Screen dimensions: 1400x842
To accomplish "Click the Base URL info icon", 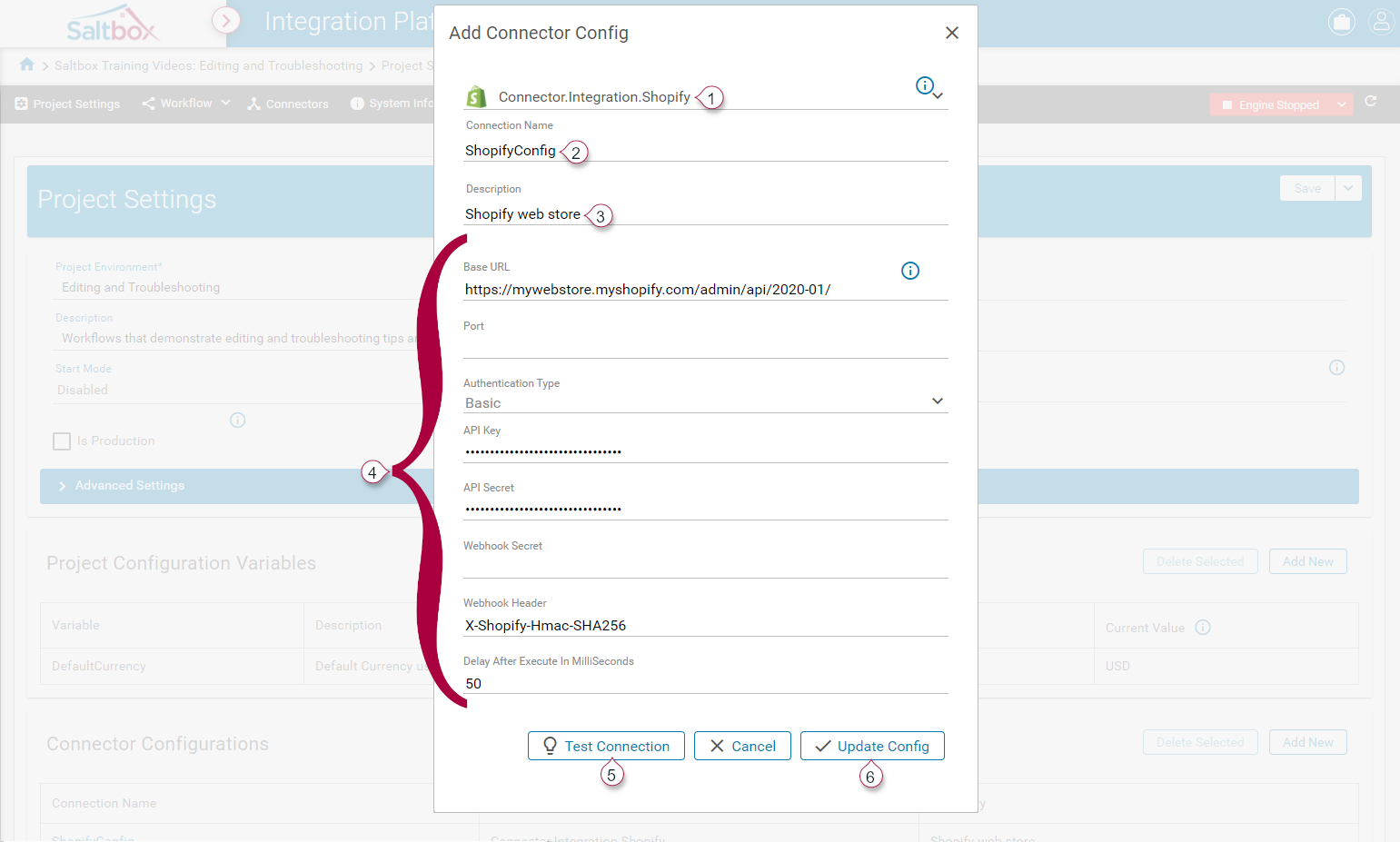I will 910,271.
